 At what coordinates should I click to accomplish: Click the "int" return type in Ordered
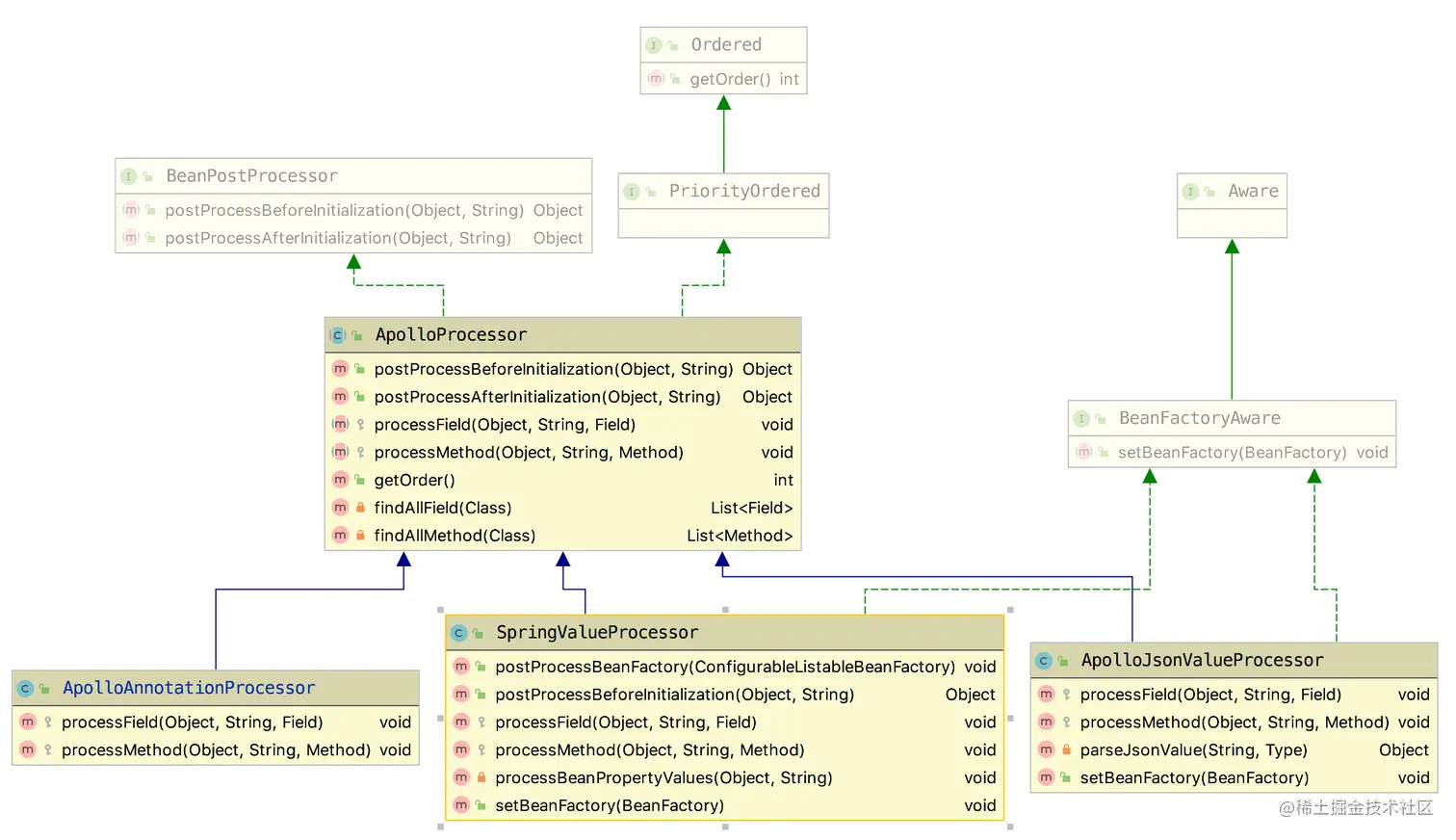[x=790, y=79]
